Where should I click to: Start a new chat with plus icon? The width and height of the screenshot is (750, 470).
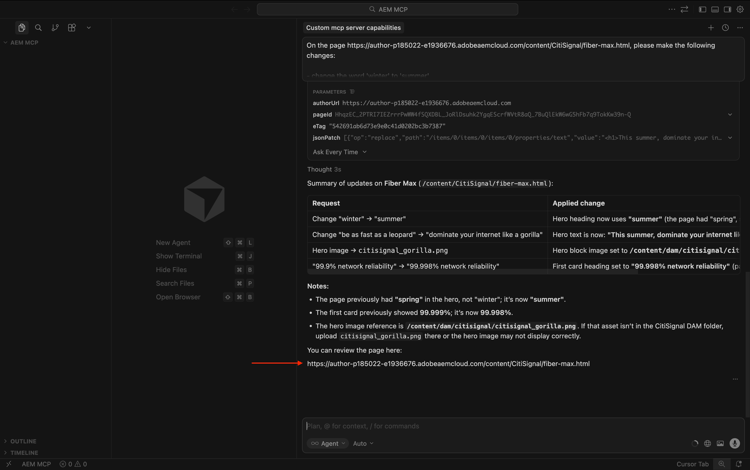[x=711, y=28]
